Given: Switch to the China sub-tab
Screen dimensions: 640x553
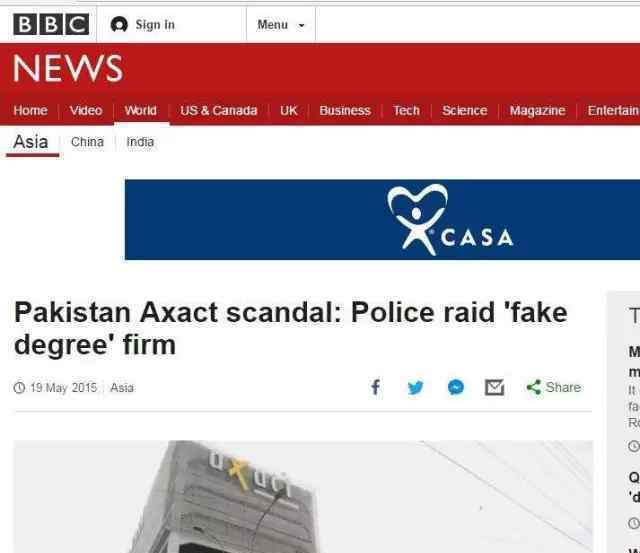Looking at the screenshot, I should [87, 142].
